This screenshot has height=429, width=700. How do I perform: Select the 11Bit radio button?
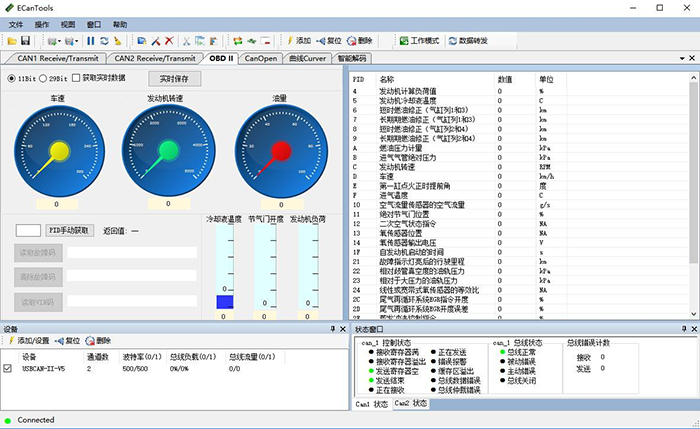tap(12, 78)
